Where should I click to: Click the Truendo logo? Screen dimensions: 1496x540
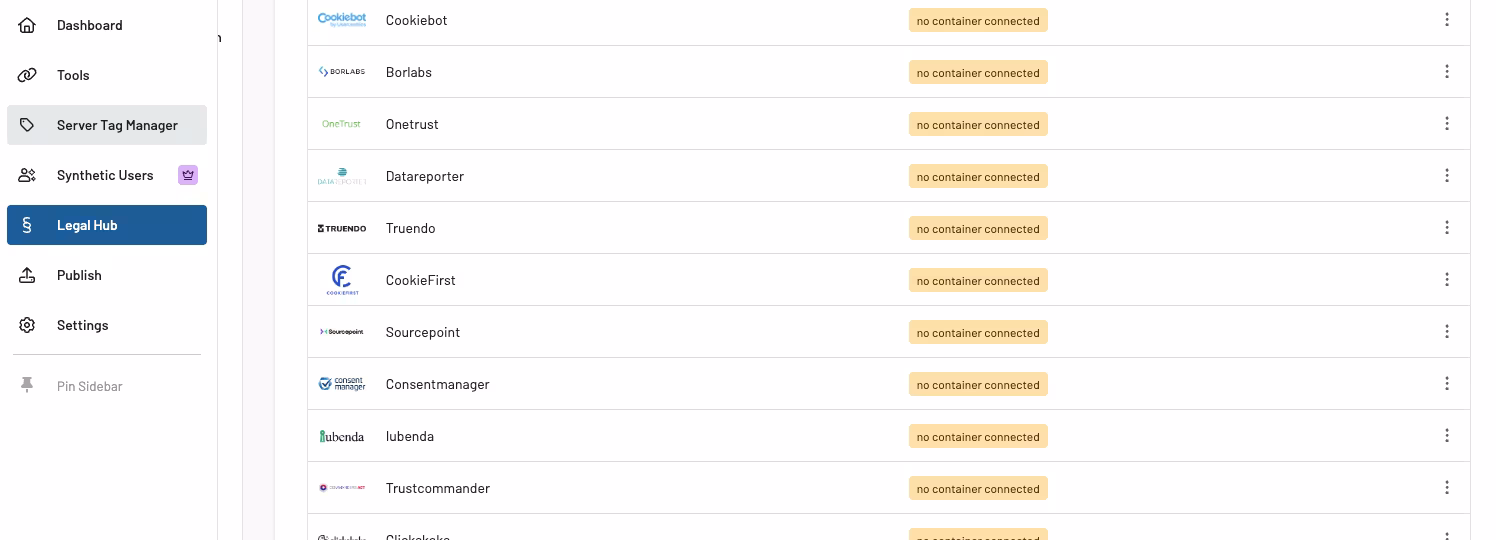(x=342, y=228)
